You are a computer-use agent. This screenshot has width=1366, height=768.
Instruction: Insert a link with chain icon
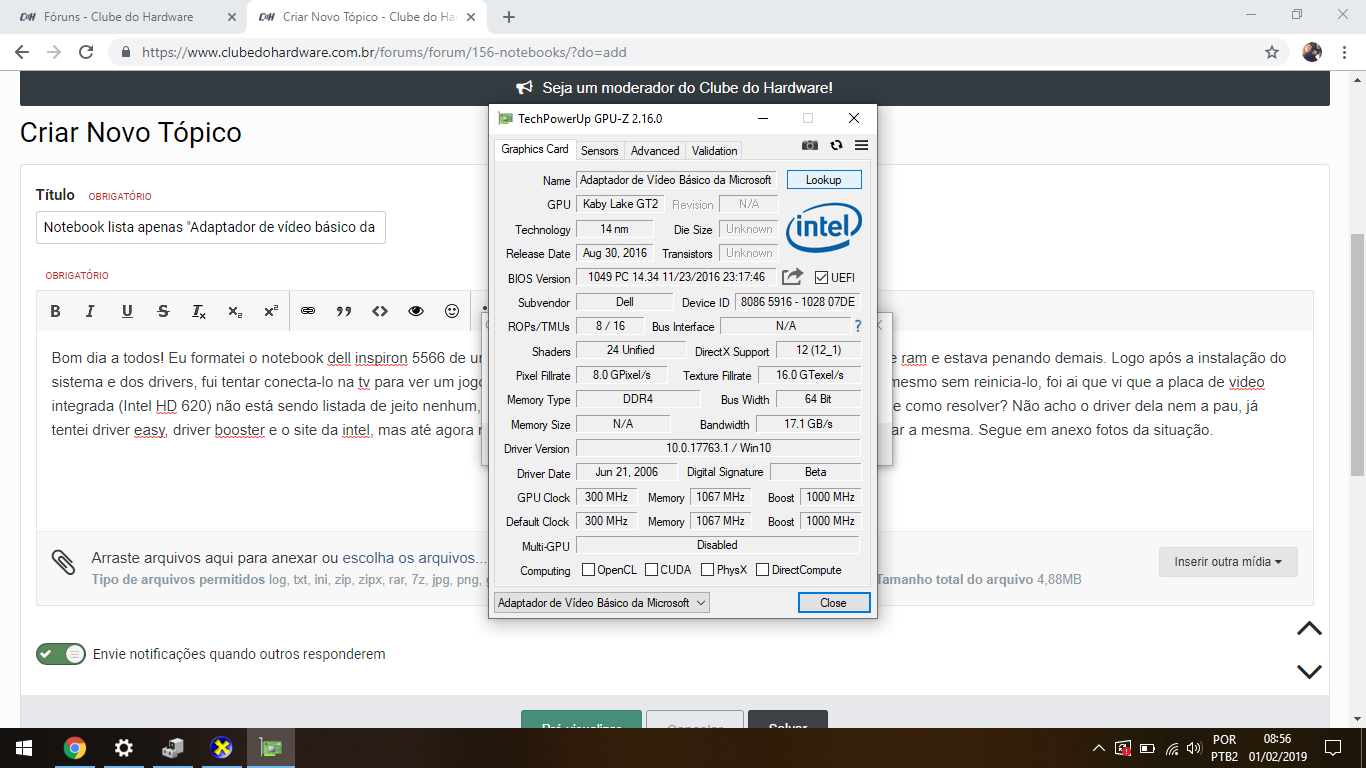coord(308,311)
